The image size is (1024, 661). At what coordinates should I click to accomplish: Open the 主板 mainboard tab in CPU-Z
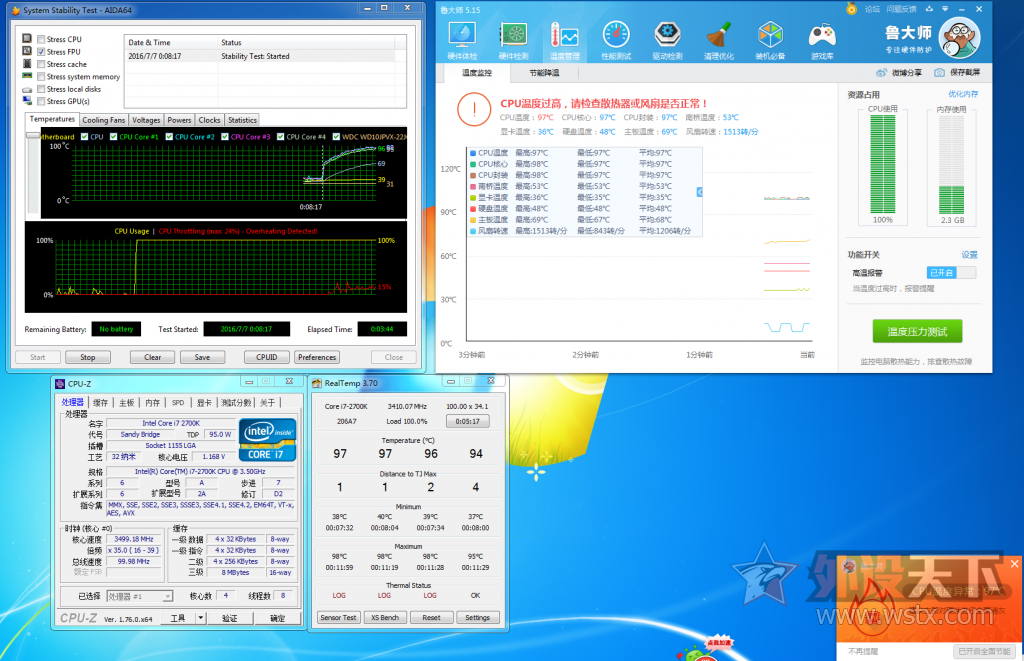tap(127, 402)
